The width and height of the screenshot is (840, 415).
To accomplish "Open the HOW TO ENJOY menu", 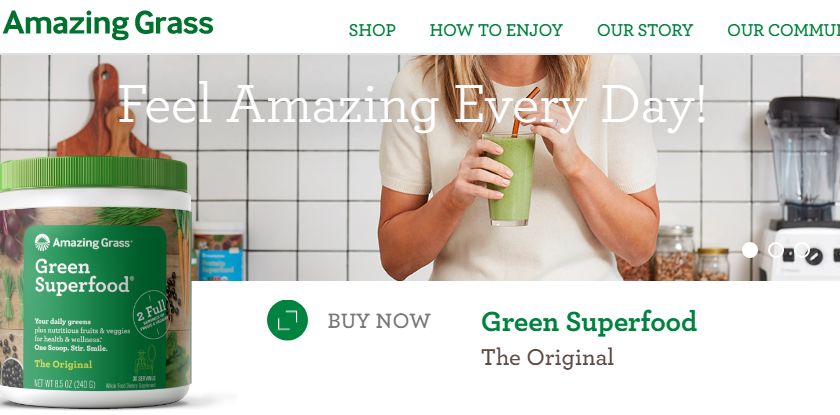I will pos(496,30).
